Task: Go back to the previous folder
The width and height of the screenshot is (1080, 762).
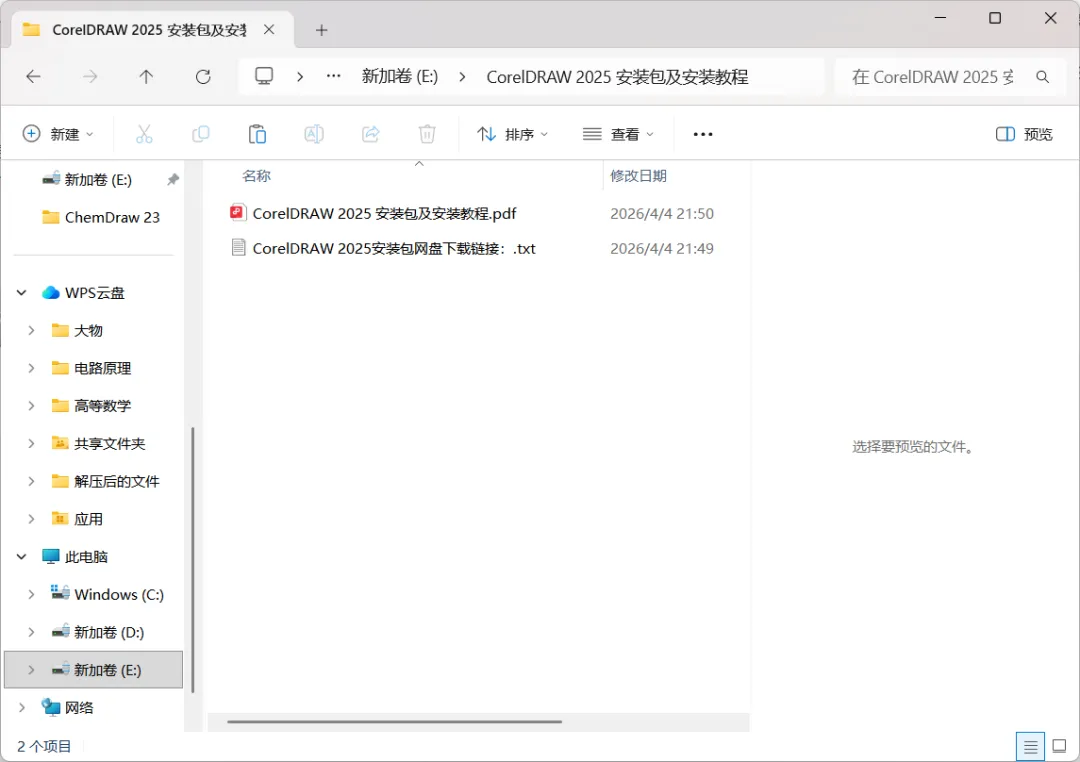Action: [33, 76]
